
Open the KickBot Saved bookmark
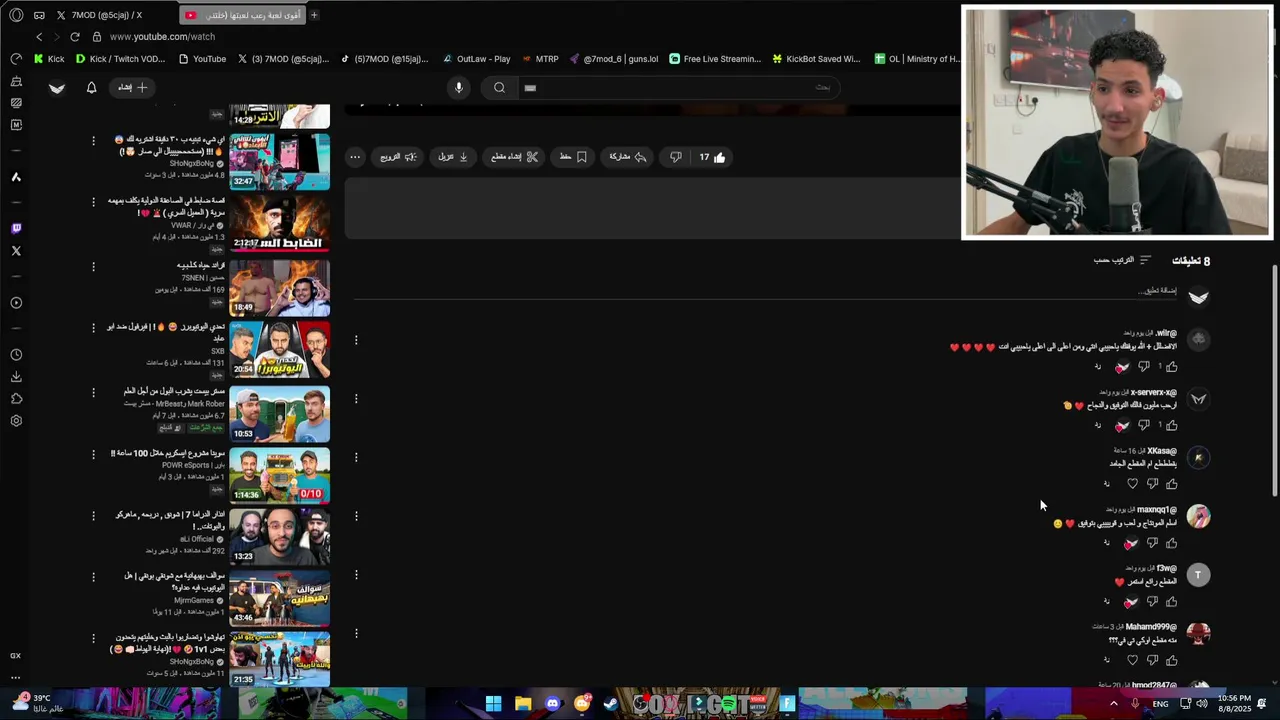[815, 59]
